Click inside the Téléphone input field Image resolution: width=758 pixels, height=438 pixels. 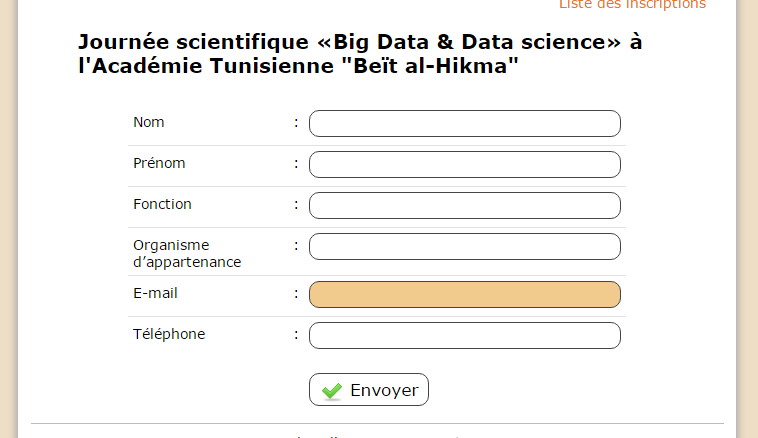pyautogui.click(x=465, y=336)
